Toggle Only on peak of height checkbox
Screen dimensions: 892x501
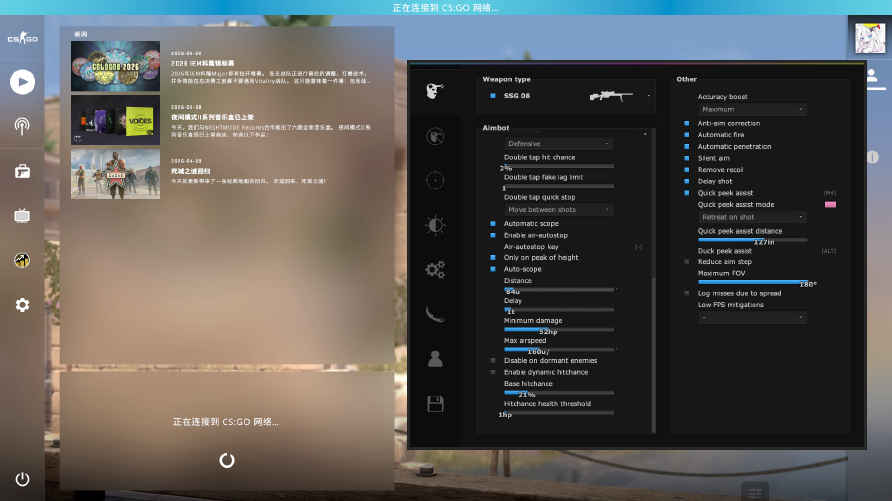(x=493, y=258)
